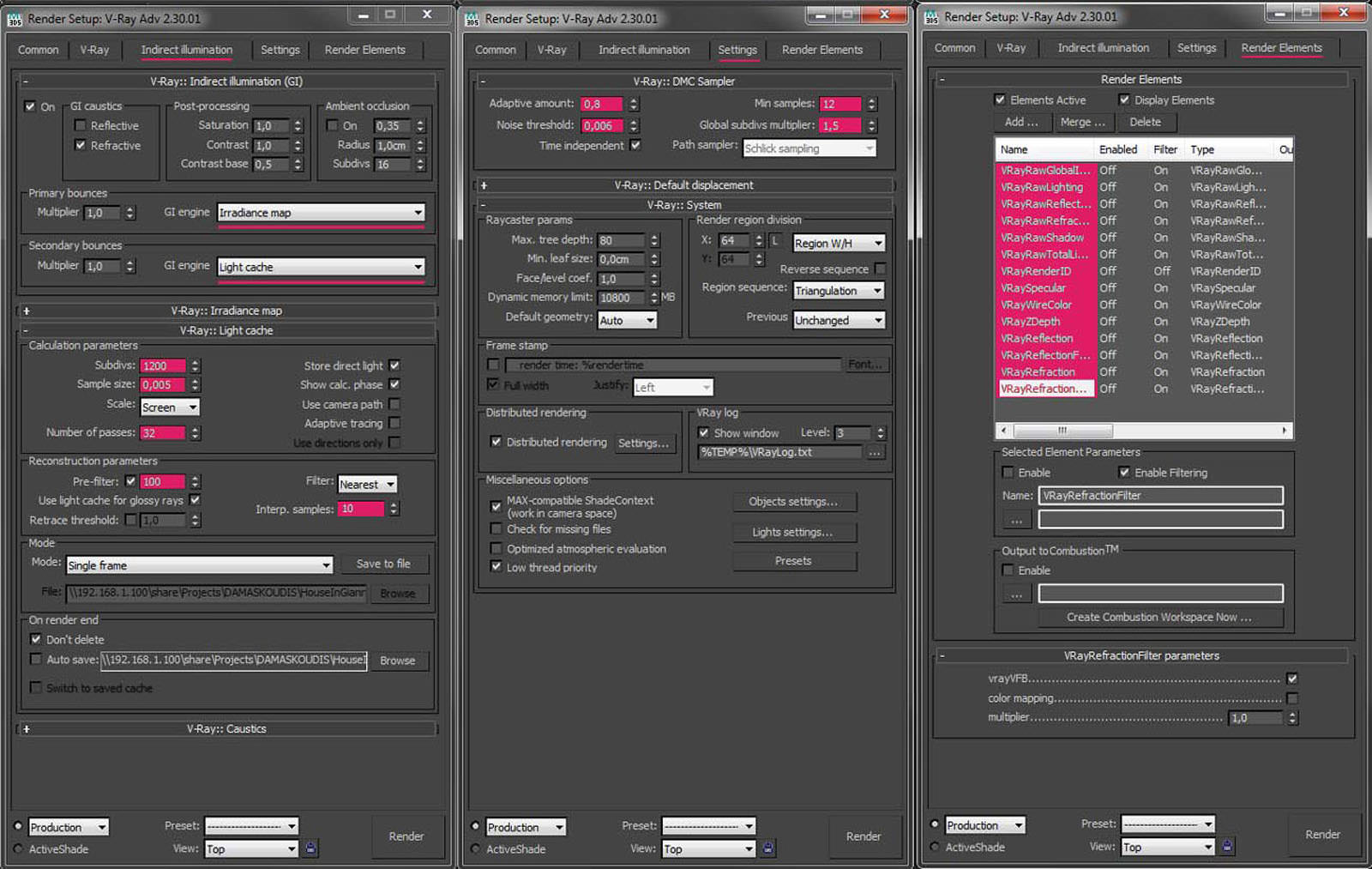Click 3ds Max app icon in left window title
Screen dimensions: 1372x869
(15, 18)
